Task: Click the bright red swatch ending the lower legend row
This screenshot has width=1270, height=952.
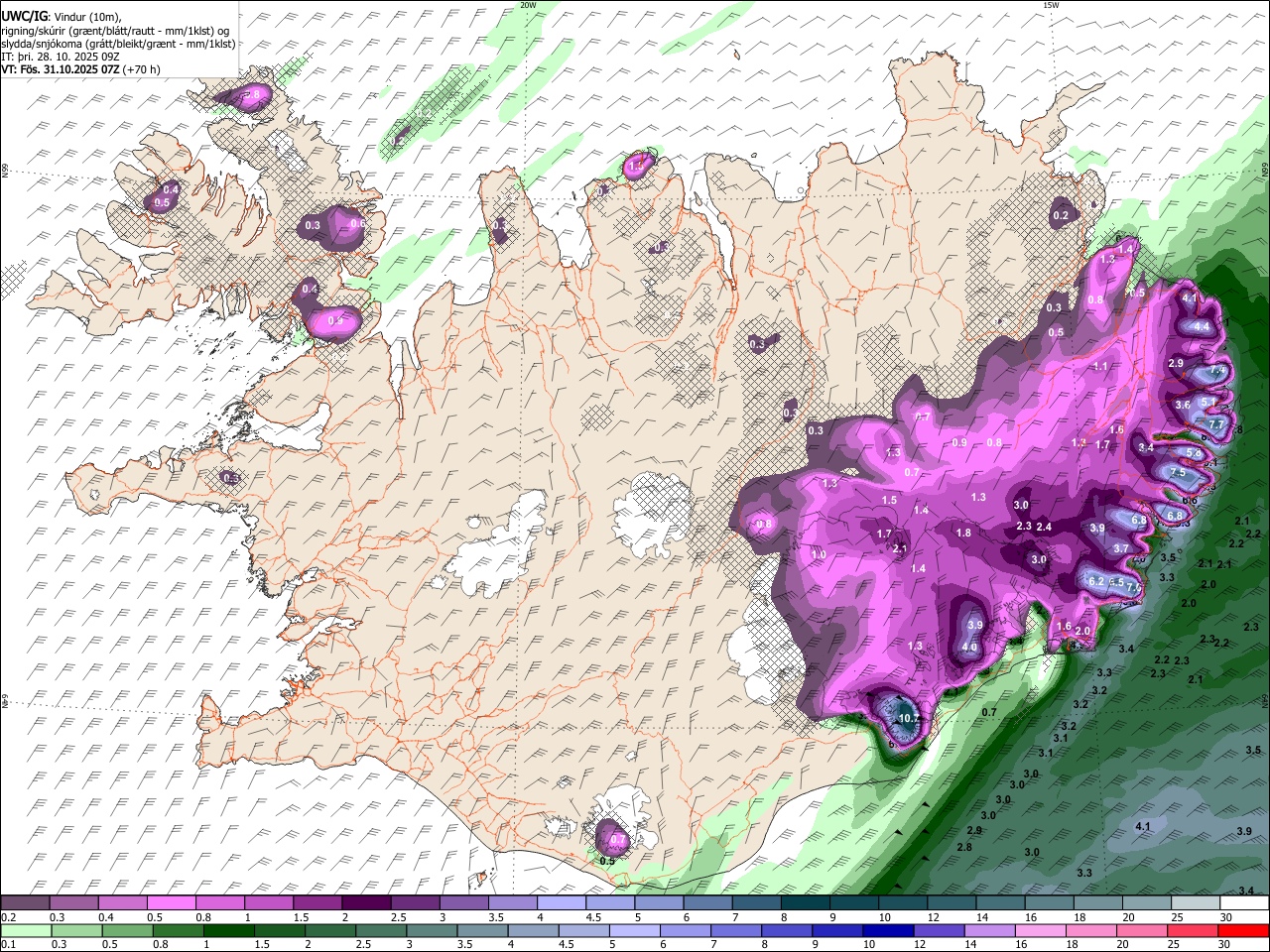Action: pos(1244,930)
